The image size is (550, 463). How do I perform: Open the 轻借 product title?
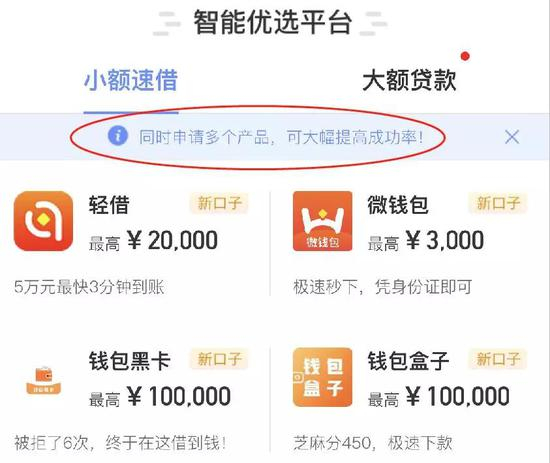109,205
